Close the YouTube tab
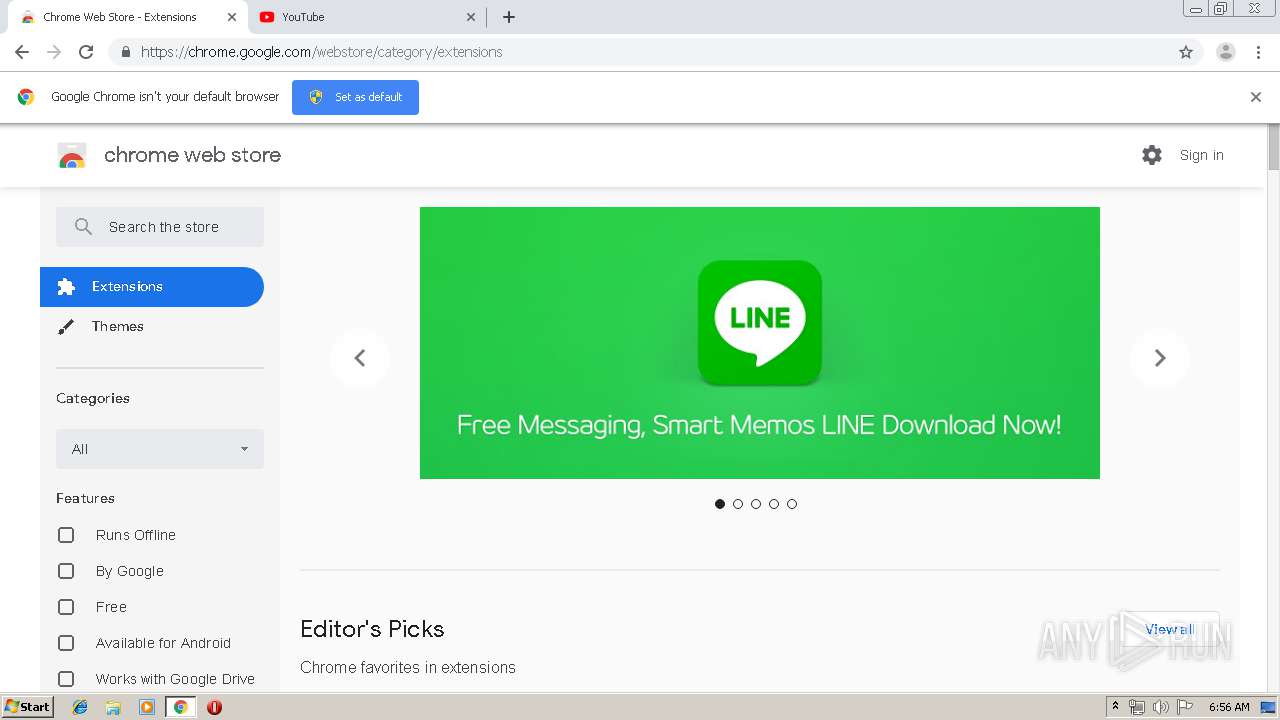The image size is (1280, 720). (471, 17)
